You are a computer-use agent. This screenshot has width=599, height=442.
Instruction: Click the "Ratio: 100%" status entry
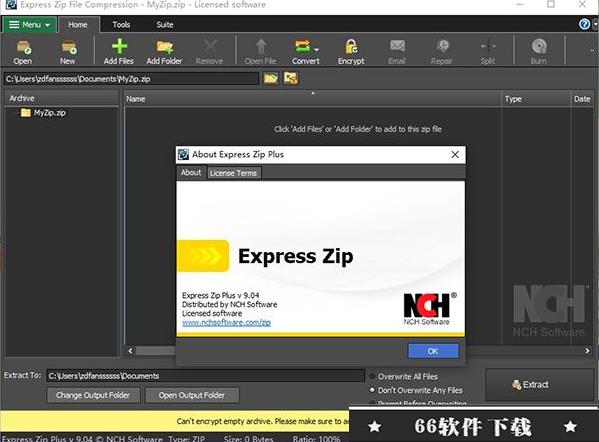(316, 439)
